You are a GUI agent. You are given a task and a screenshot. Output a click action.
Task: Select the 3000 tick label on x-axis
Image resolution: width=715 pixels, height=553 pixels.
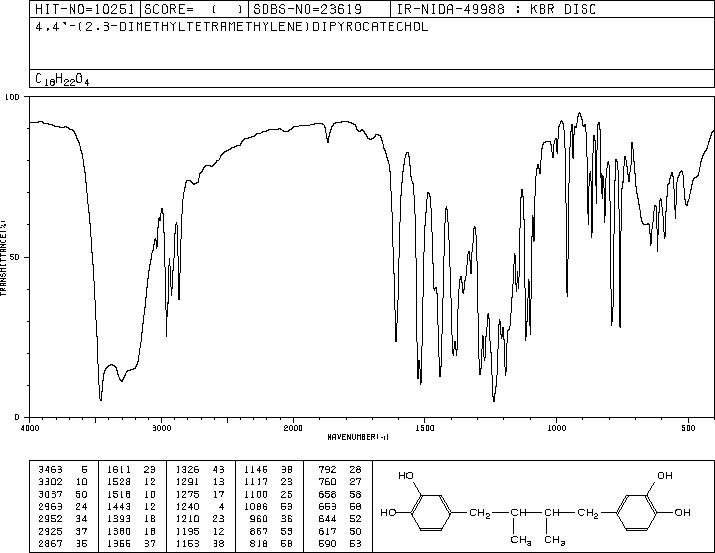(x=162, y=428)
